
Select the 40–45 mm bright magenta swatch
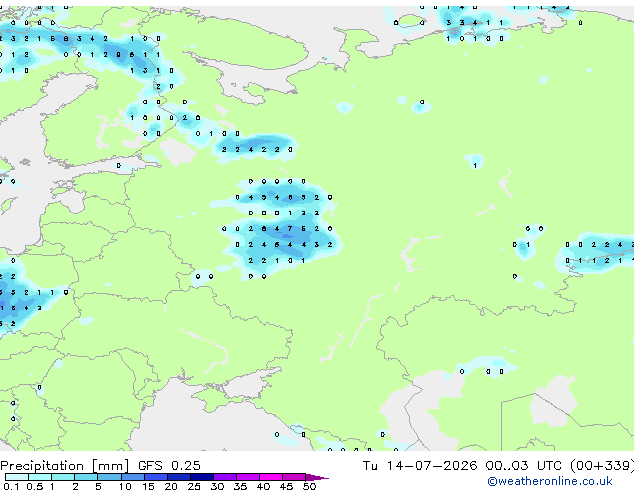click(271, 477)
